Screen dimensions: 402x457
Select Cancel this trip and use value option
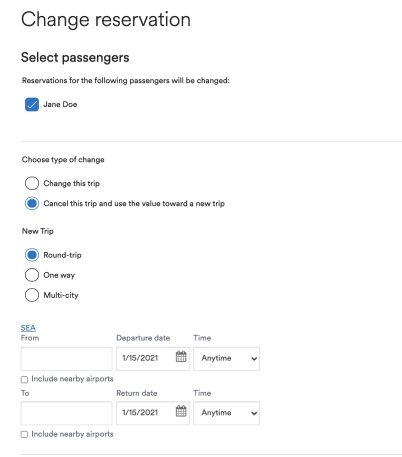[x=32, y=203]
